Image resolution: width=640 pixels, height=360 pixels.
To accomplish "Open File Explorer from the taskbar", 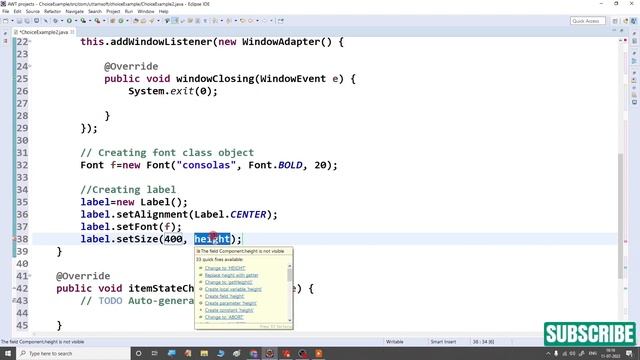I will [204, 353].
